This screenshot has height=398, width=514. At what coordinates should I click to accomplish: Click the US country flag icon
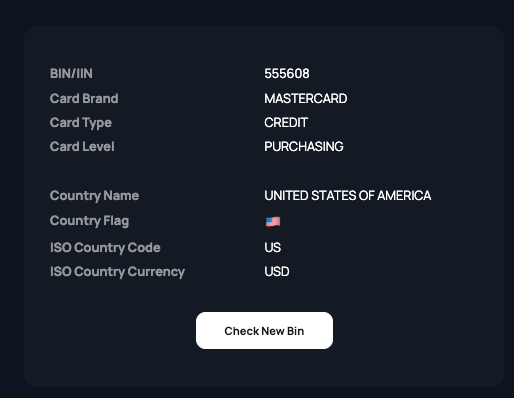point(273,222)
